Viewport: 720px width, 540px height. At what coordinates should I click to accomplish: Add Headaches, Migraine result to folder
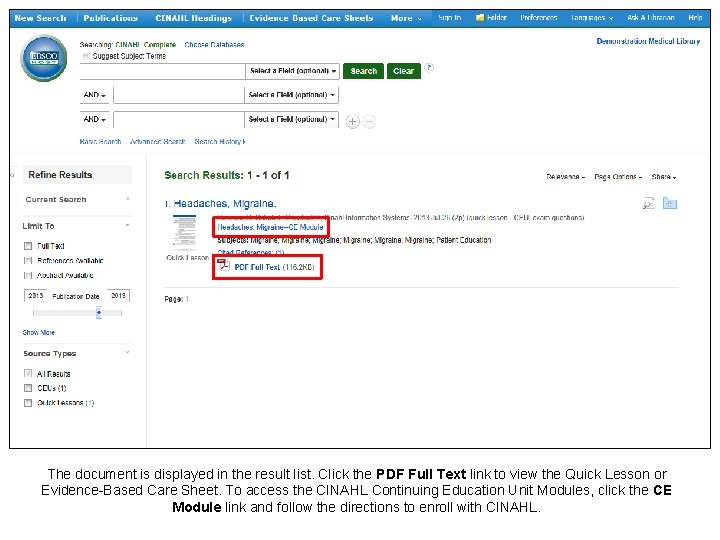point(670,203)
